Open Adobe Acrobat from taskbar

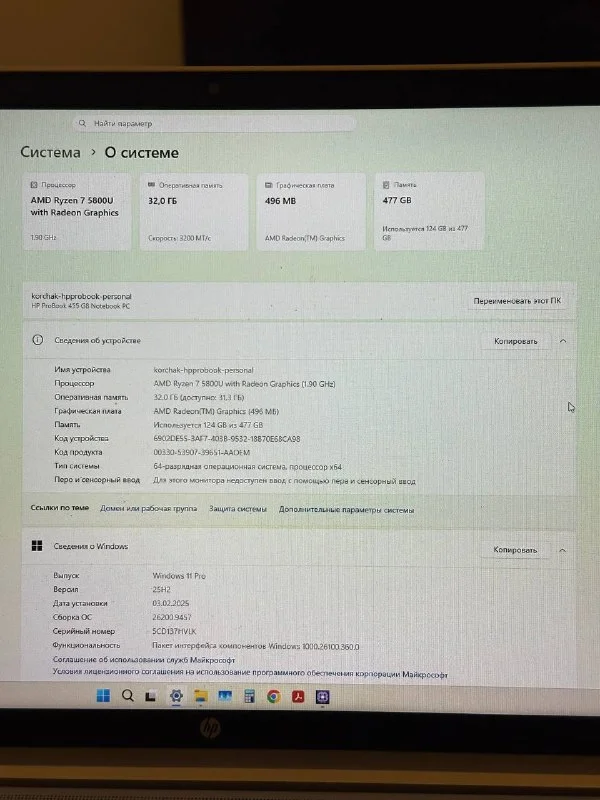point(298,696)
